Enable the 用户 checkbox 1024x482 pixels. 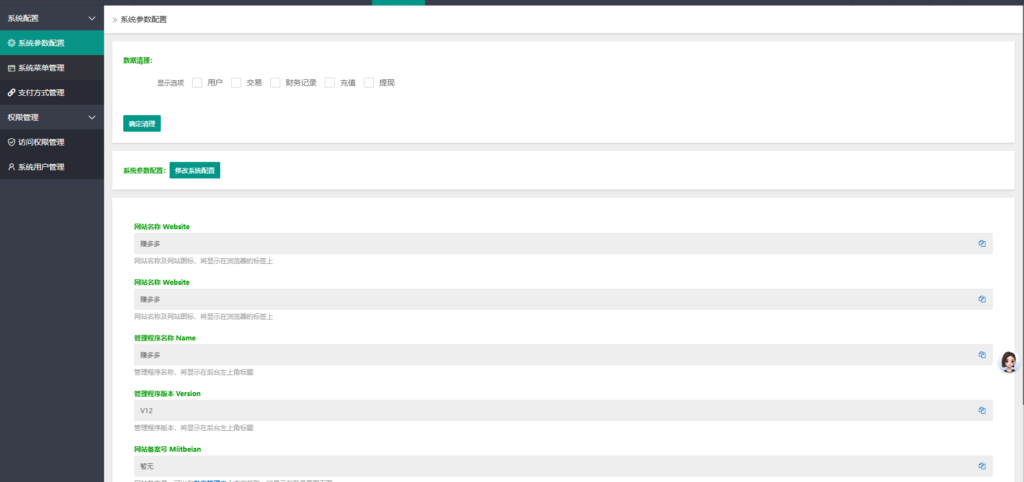tap(197, 83)
